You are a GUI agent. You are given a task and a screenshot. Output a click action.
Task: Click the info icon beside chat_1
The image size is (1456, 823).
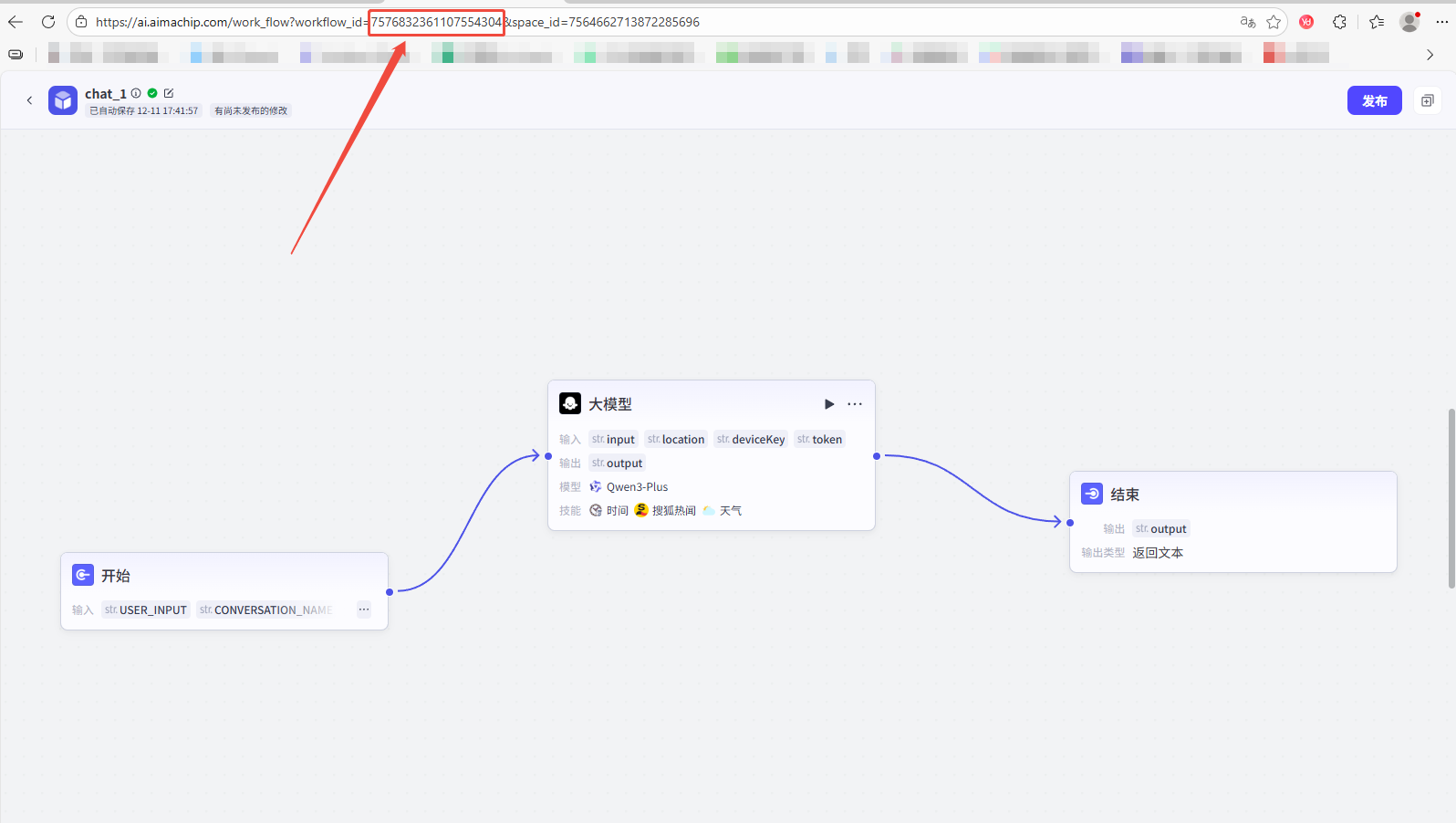pos(136,93)
